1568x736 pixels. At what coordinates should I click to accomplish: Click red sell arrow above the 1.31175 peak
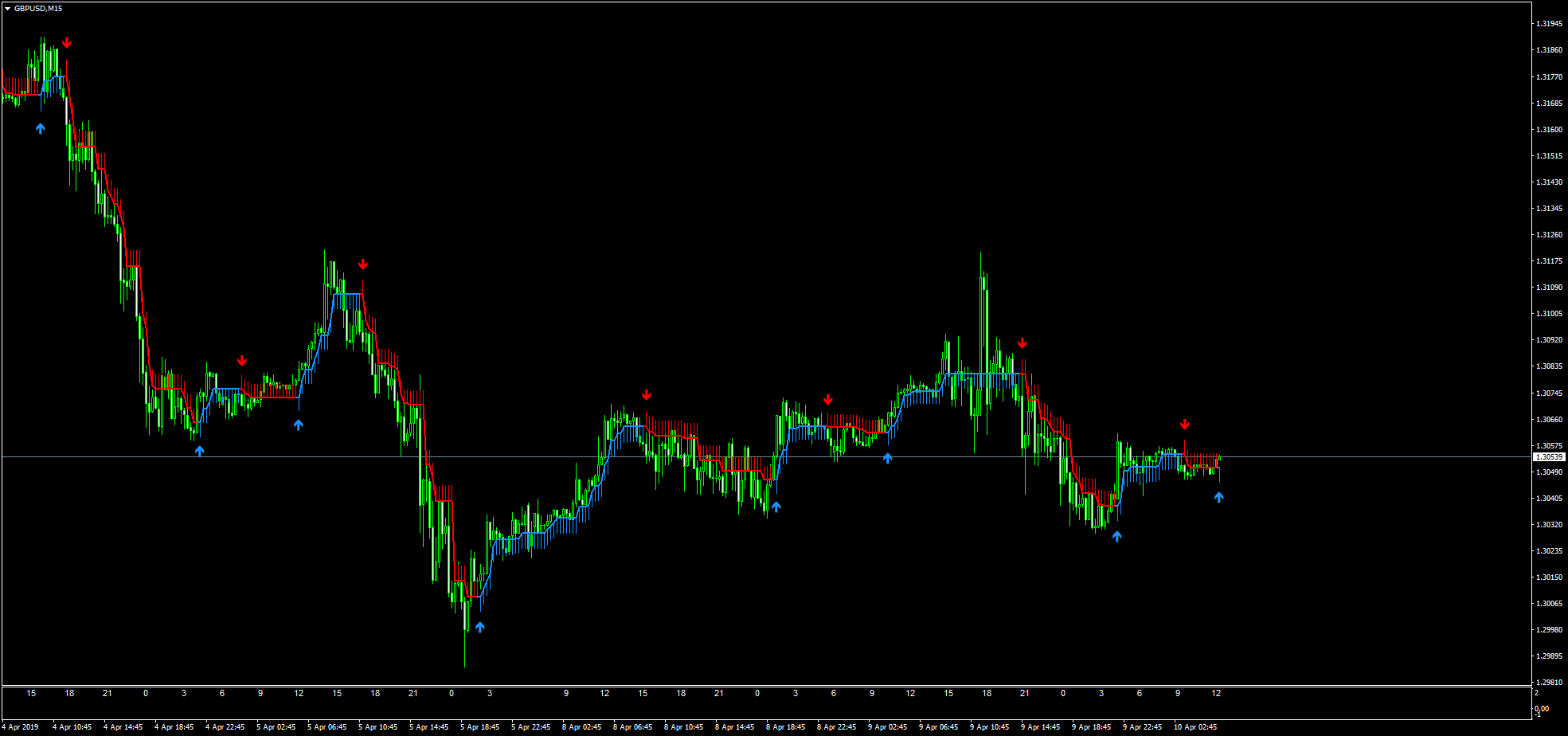(x=363, y=264)
